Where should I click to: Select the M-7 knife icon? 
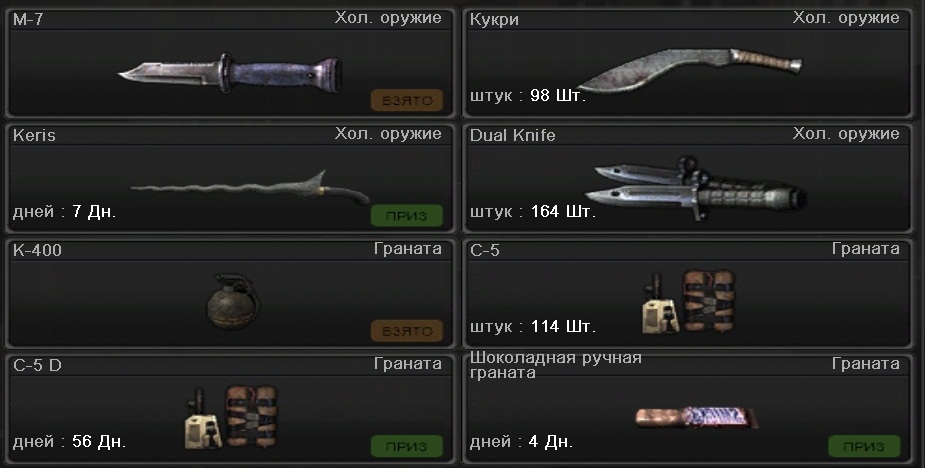coord(229,73)
